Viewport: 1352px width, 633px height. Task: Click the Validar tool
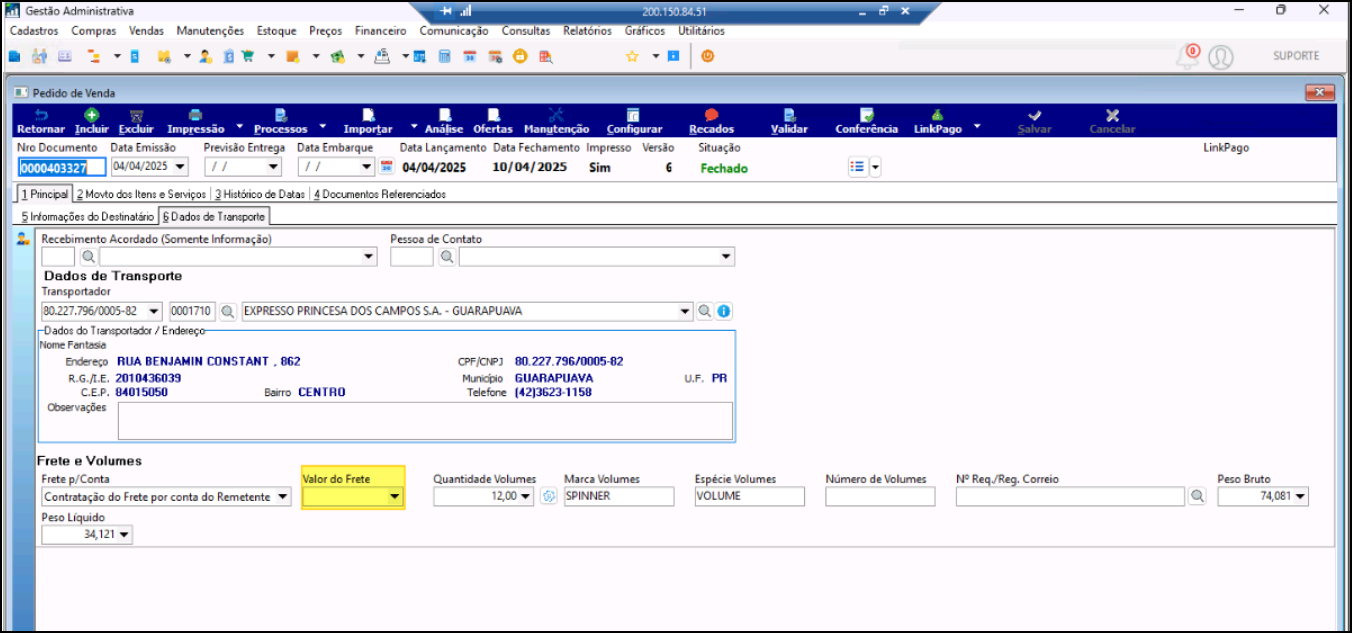click(790, 121)
